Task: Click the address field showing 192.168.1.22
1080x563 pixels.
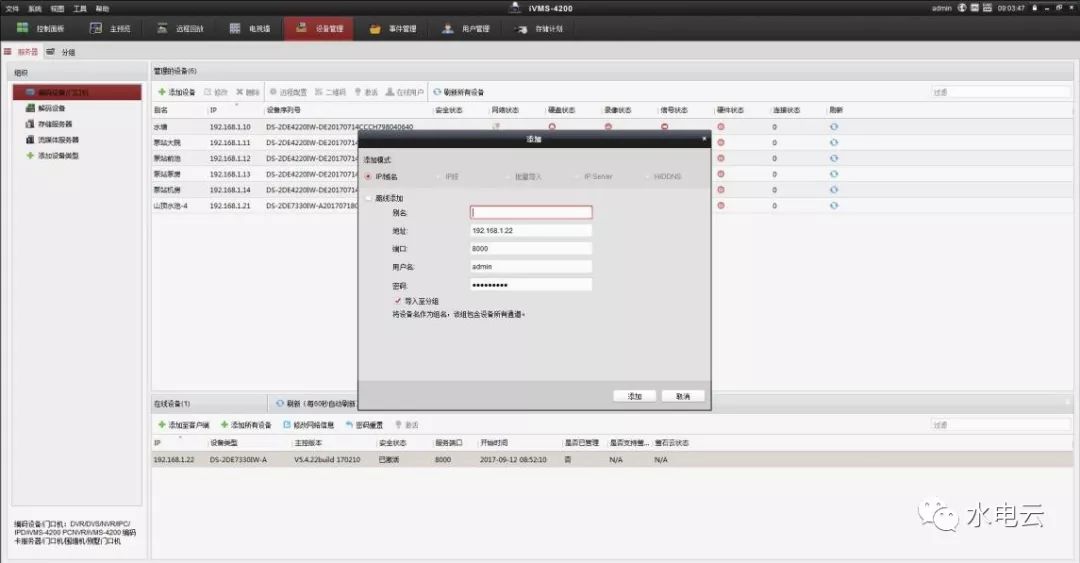Action: [530, 230]
